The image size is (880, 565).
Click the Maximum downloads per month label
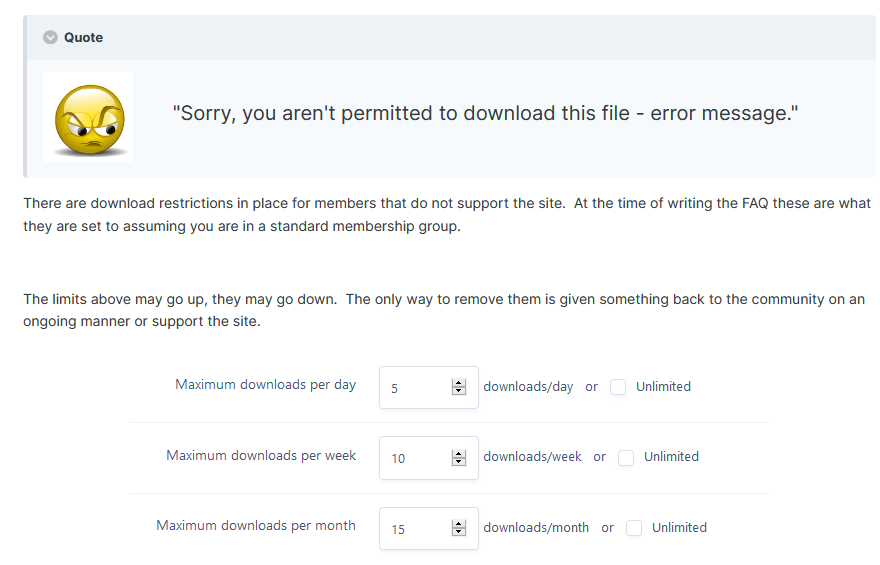256,526
